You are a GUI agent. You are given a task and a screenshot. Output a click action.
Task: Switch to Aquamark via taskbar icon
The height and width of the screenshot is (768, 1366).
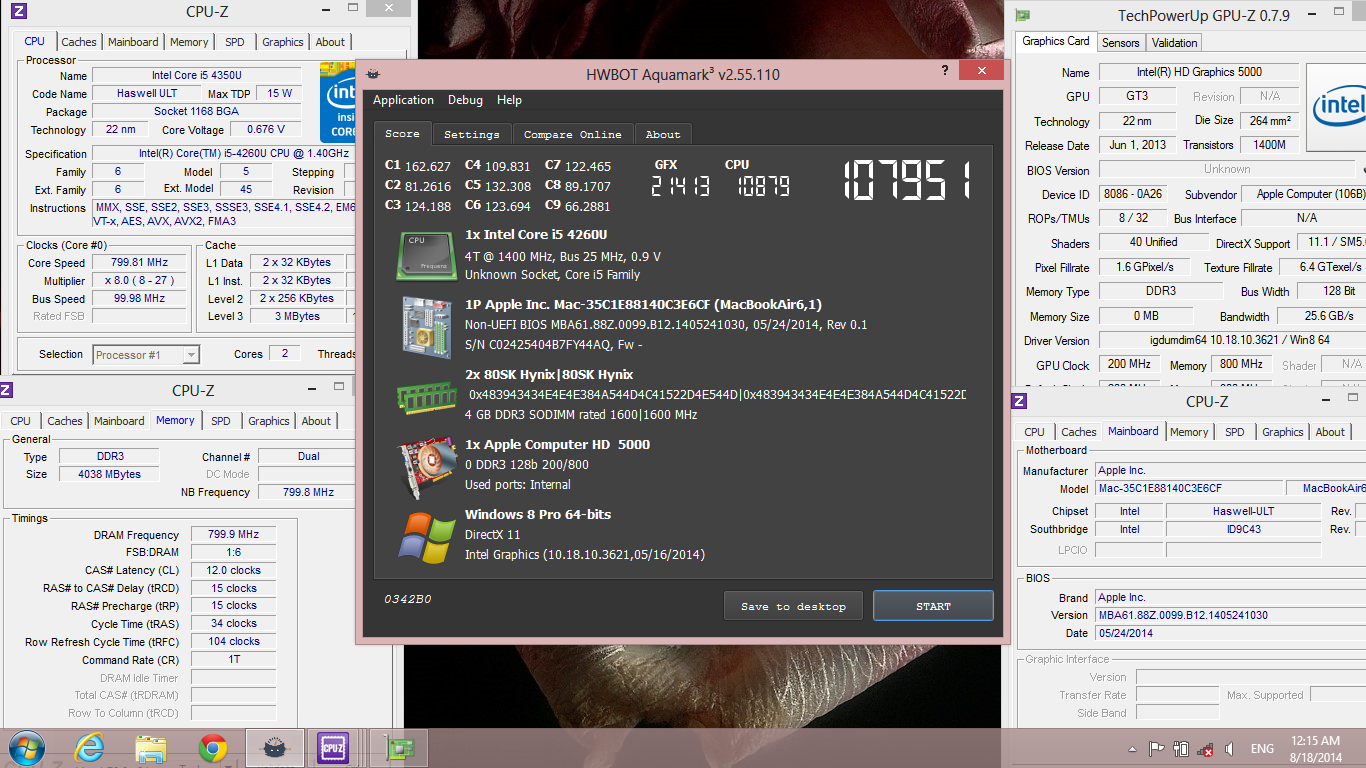click(273, 748)
